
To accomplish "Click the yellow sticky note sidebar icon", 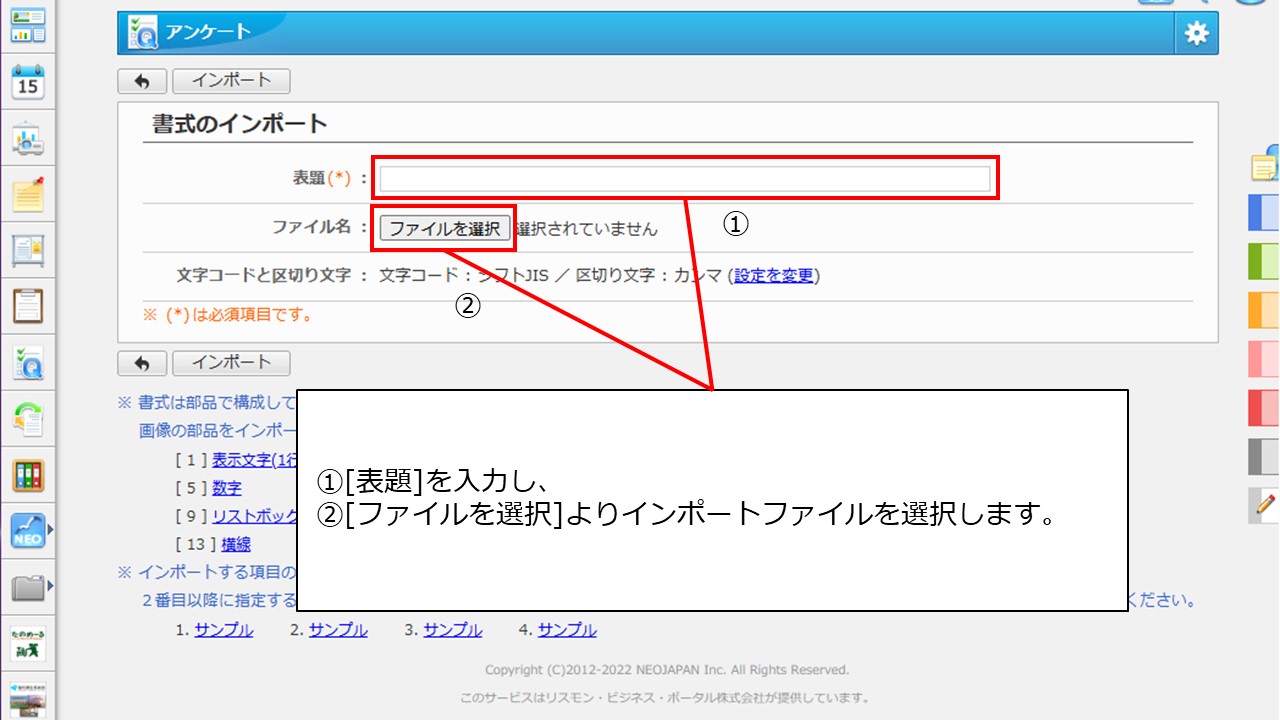I will pyautogui.click(x=28, y=194).
